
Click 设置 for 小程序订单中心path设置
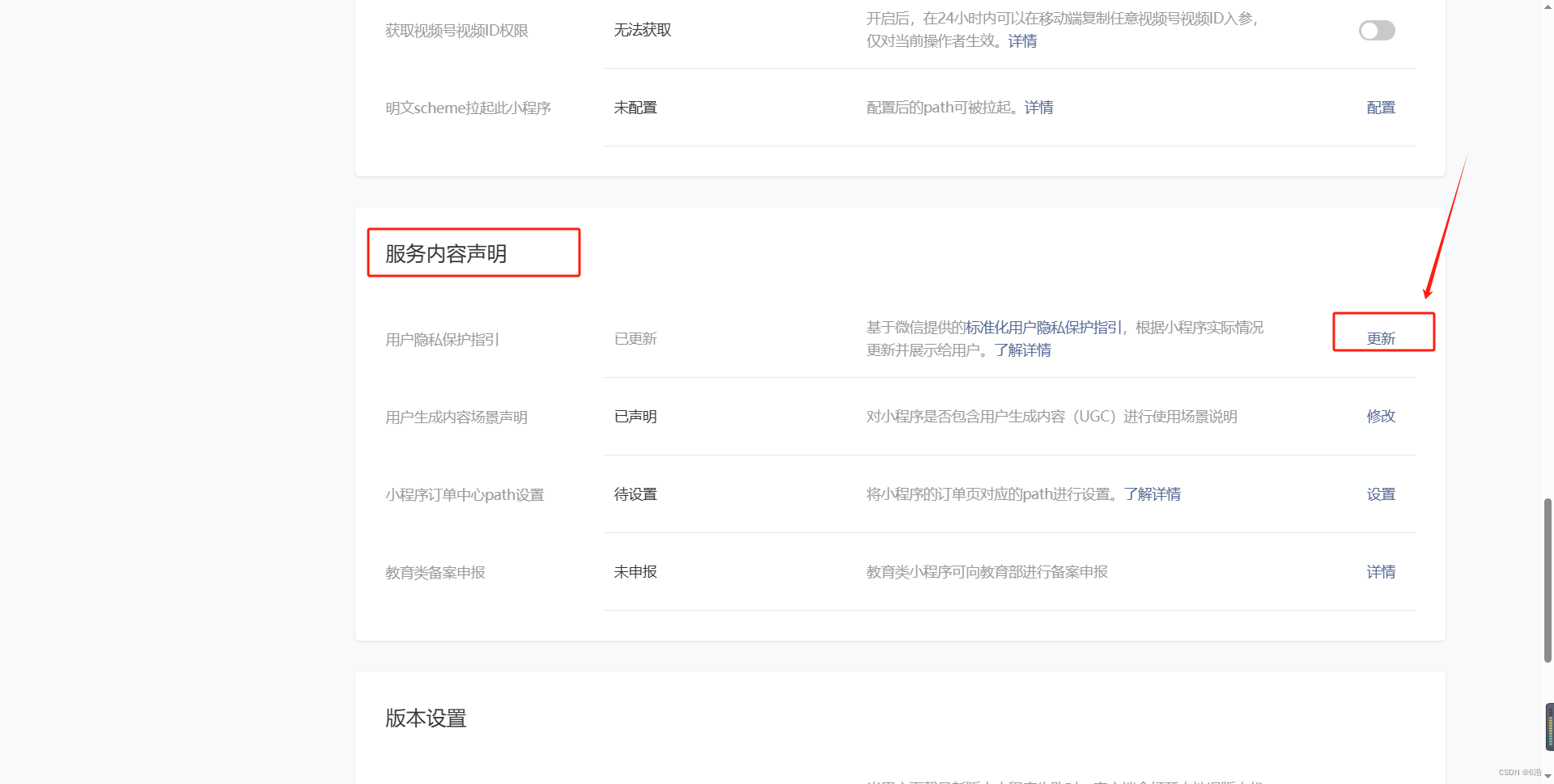pos(1381,494)
